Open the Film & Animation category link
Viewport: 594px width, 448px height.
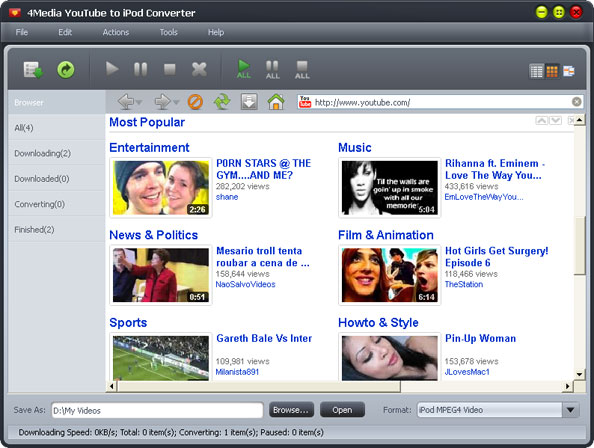[386, 235]
